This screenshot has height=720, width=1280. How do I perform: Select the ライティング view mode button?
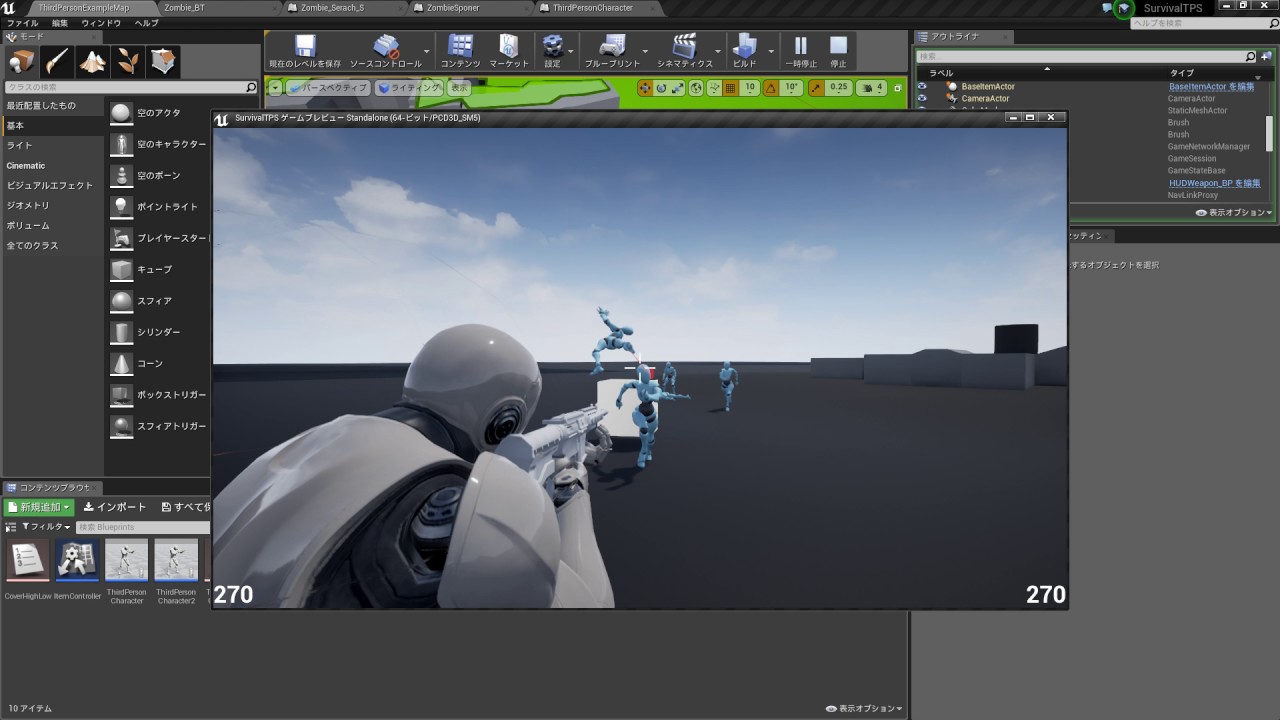click(x=409, y=88)
